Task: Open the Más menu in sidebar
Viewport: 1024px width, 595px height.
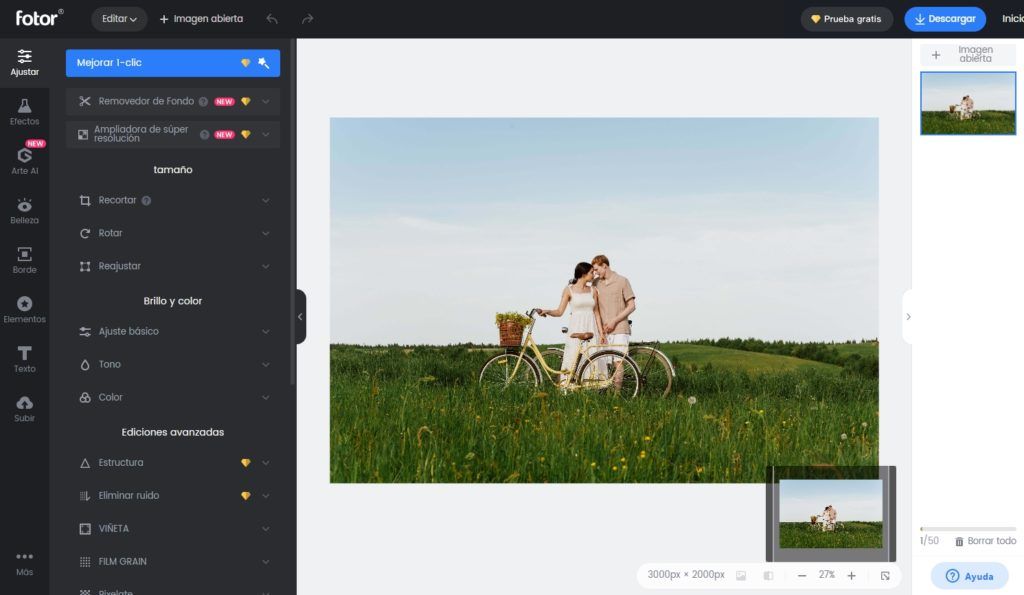Action: click(24, 562)
